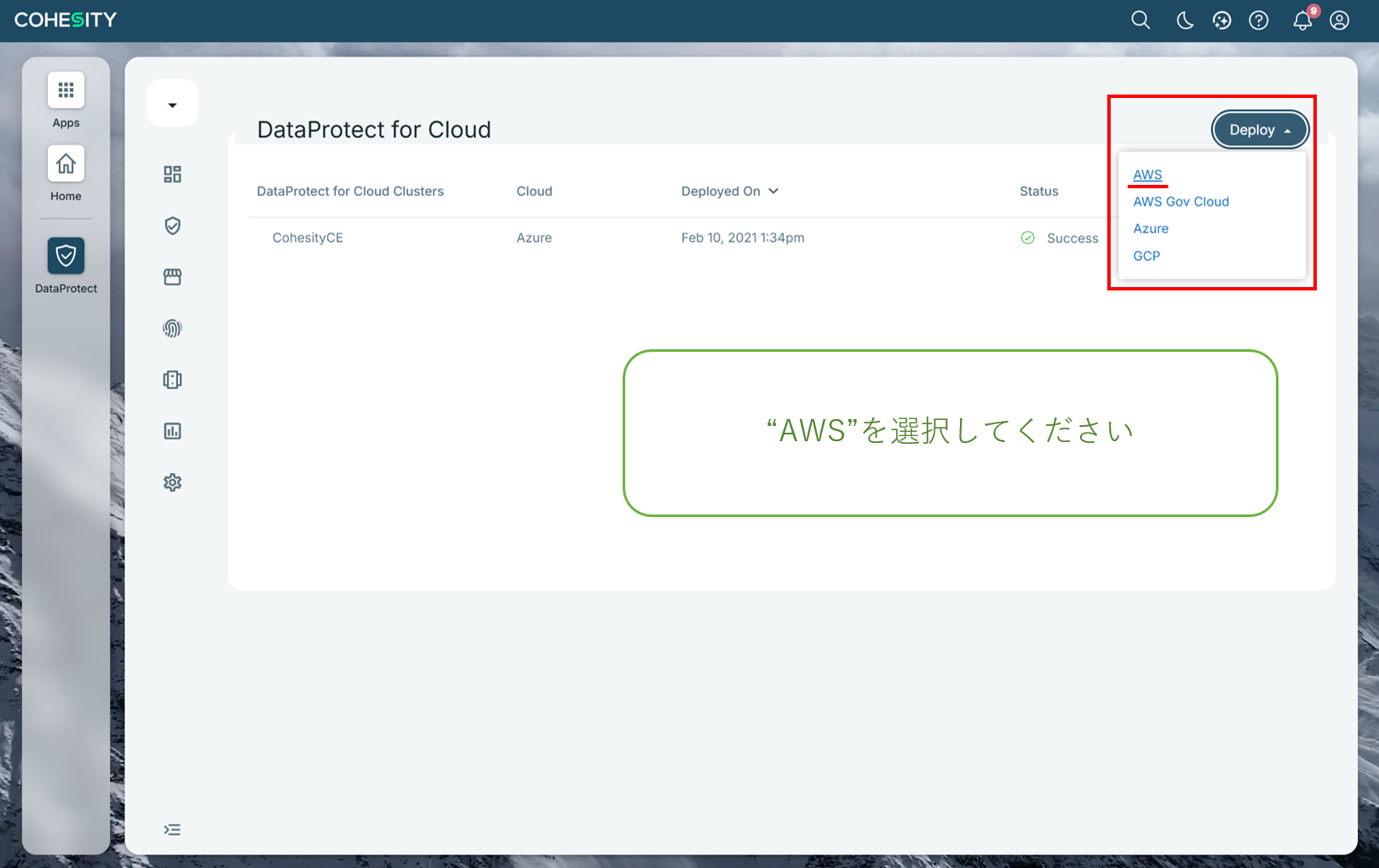Click the Cloud column header
The image size is (1379, 868).
[x=534, y=192]
